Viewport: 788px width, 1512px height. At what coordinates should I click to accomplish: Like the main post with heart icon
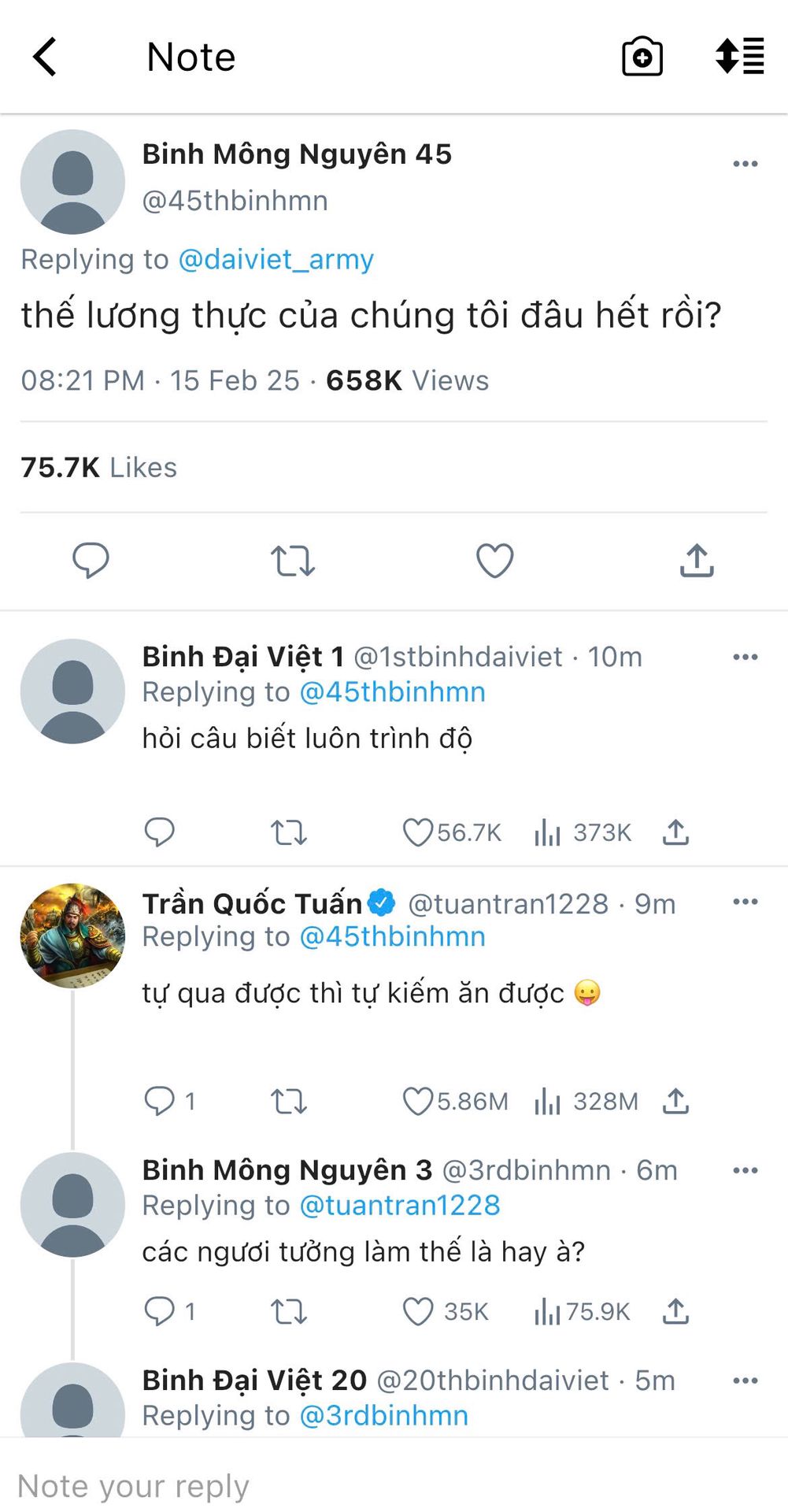[x=494, y=561]
